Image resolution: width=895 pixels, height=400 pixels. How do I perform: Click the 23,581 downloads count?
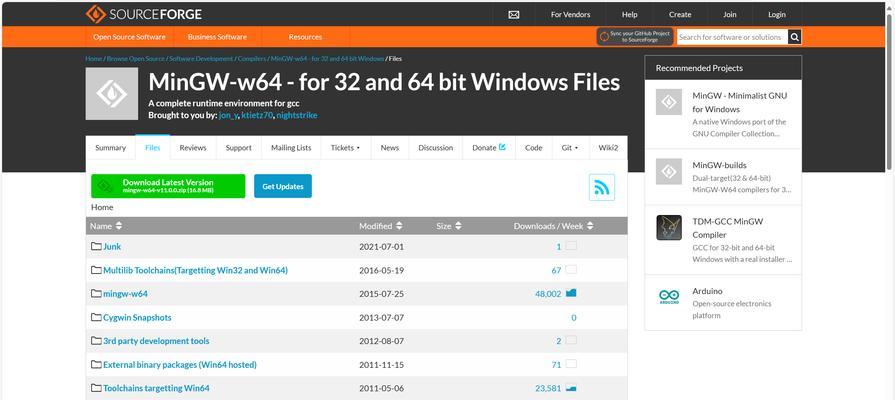click(x=549, y=388)
